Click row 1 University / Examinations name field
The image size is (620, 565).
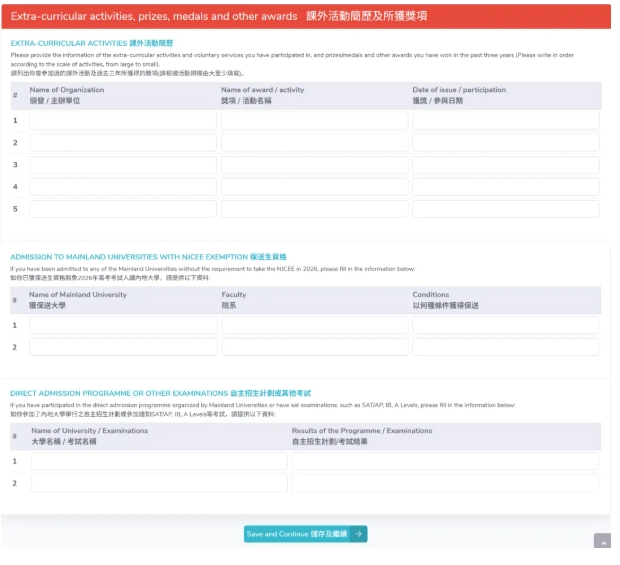[158, 461]
